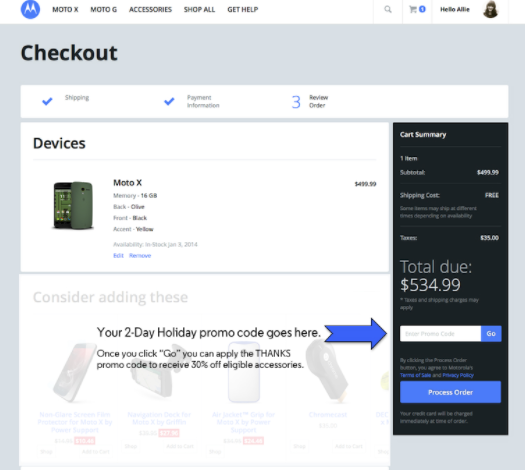Click the Edit link for Moto X
The image size is (525, 470).
pos(118,255)
